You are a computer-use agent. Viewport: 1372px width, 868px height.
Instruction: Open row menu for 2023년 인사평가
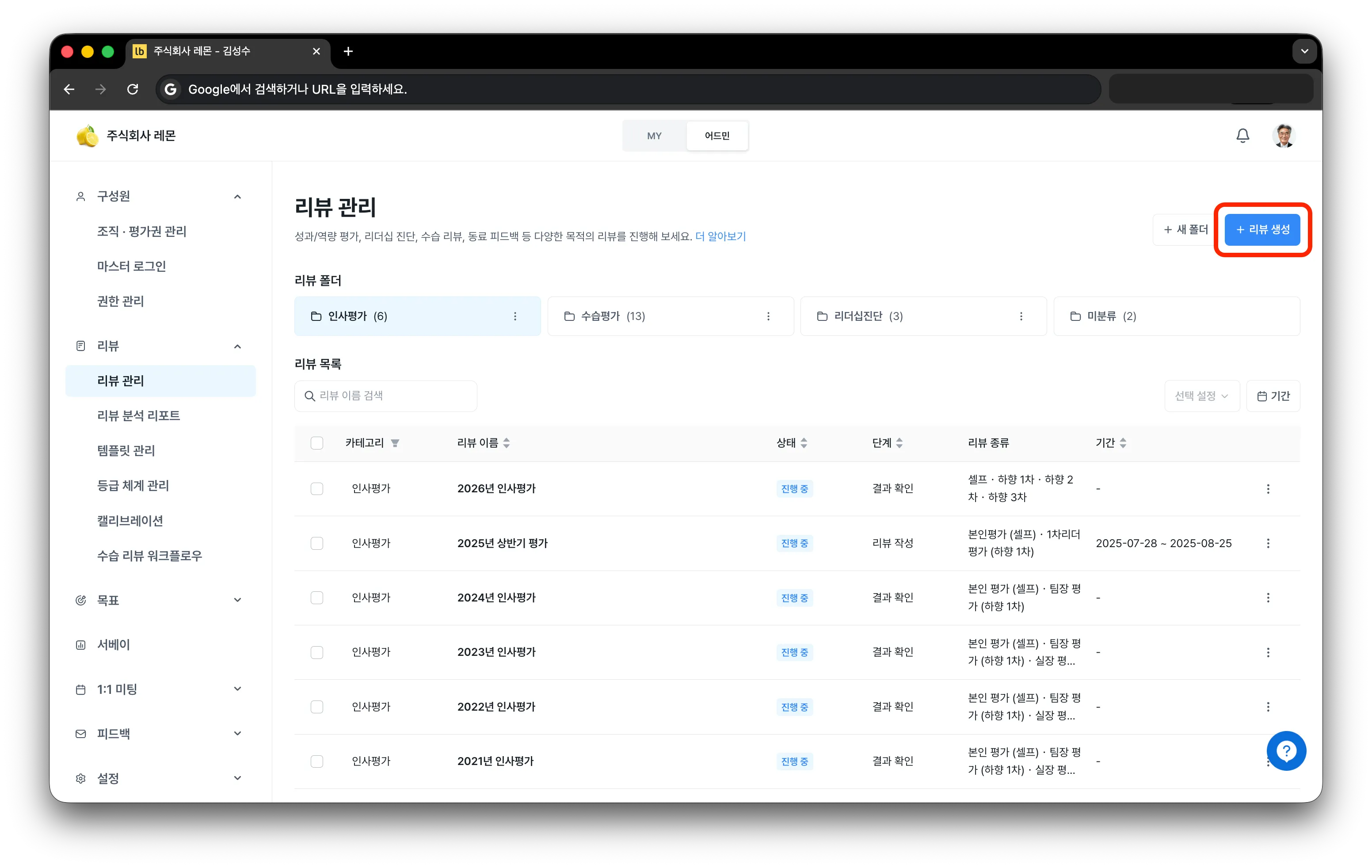(x=1268, y=652)
